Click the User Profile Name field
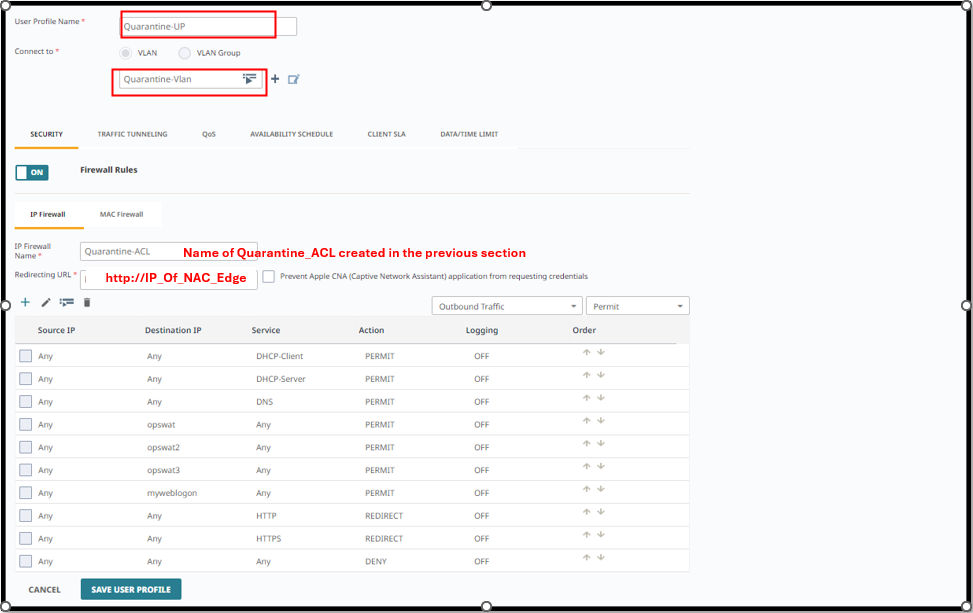Viewport: 973px width, 613px height. click(208, 27)
